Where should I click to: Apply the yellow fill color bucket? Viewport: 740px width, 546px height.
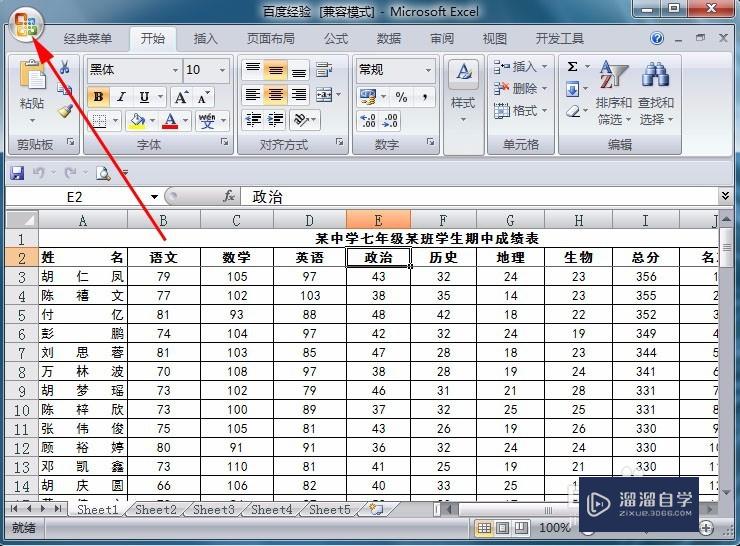137,121
